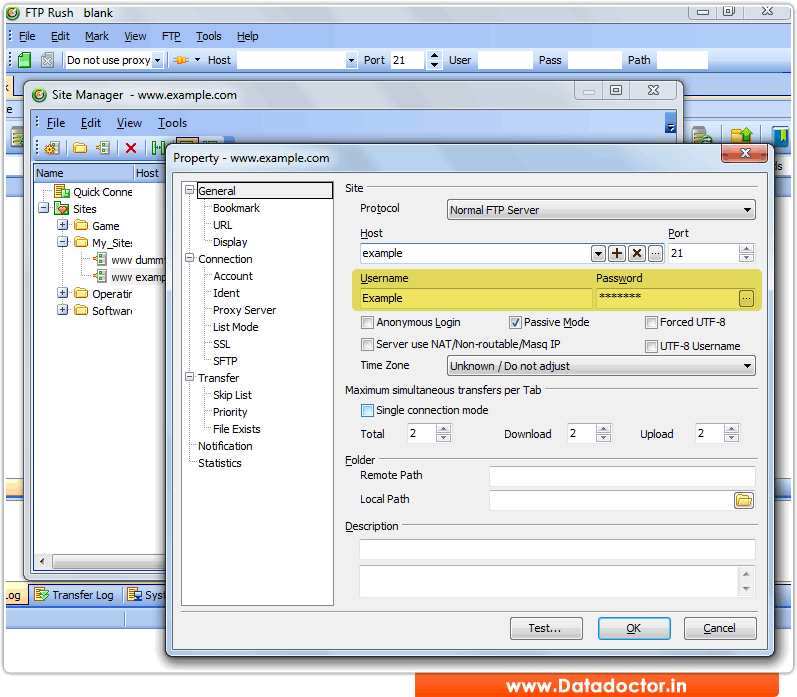Select Proxy Server in the Property tree
The width and height of the screenshot is (797, 697).
(244, 310)
